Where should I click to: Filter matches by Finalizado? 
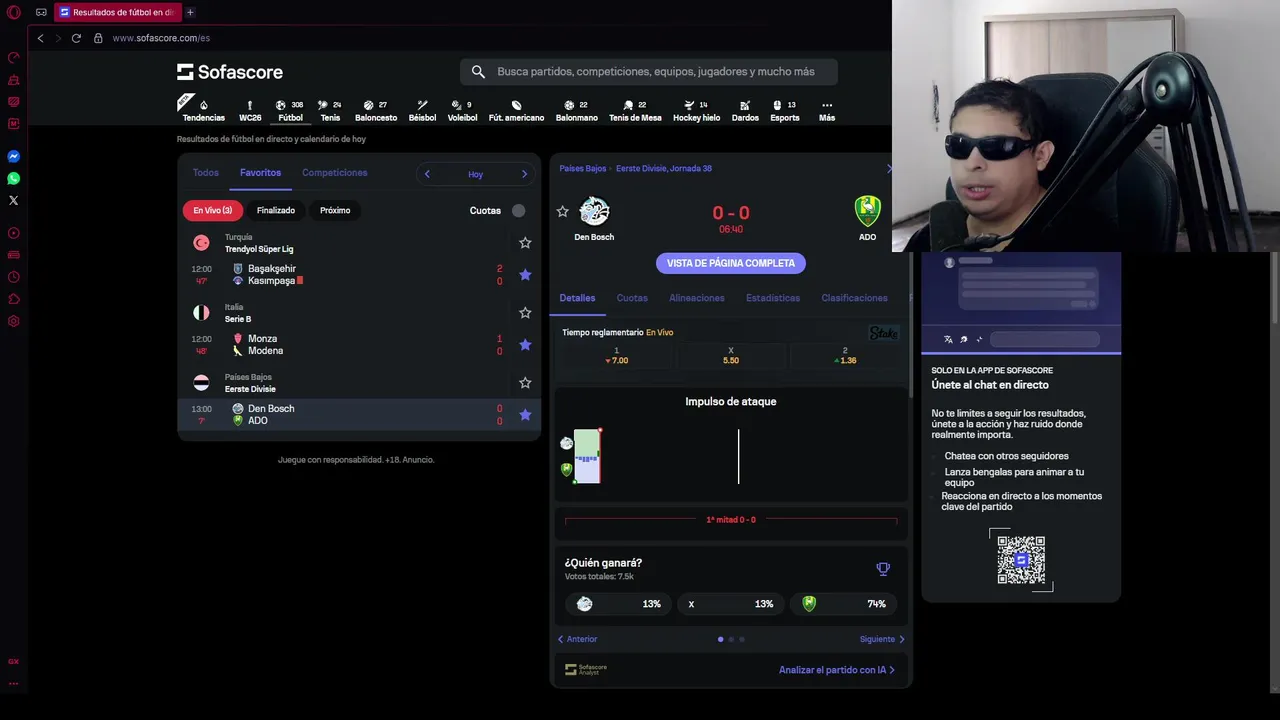pos(276,210)
